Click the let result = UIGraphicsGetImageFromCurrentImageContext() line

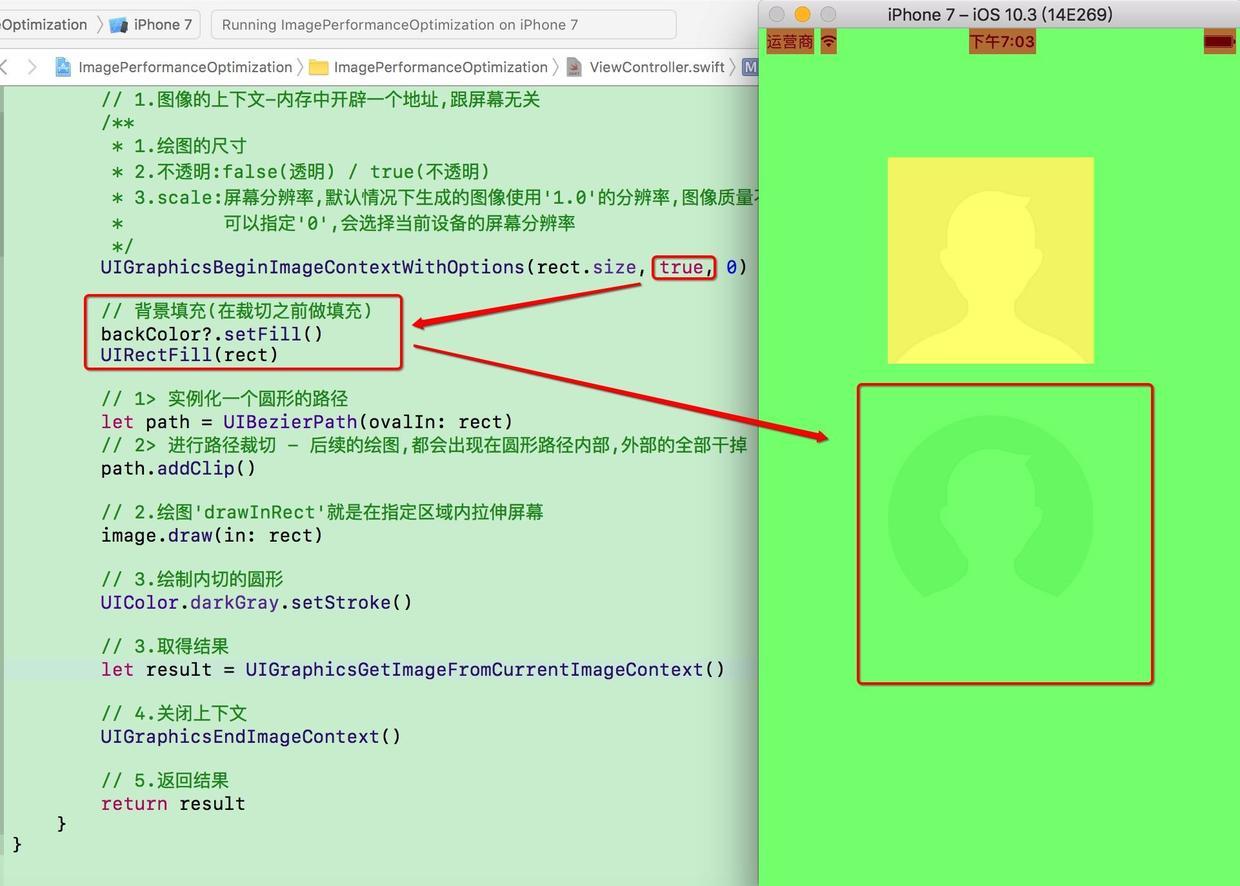coord(412,669)
